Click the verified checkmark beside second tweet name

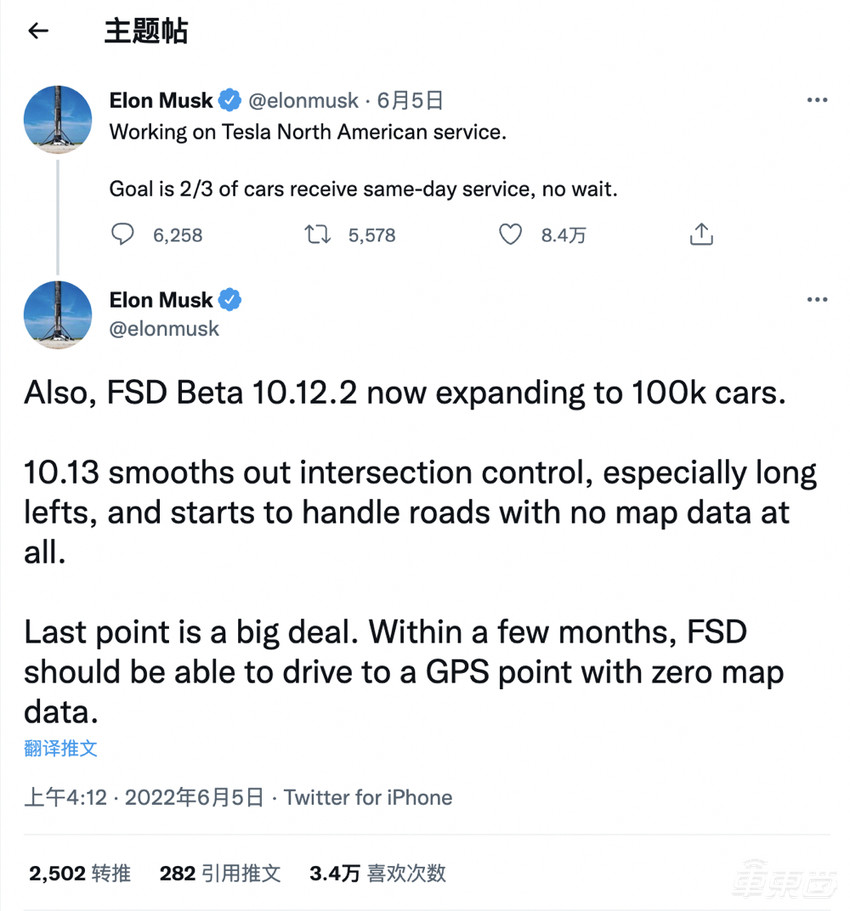point(231,298)
